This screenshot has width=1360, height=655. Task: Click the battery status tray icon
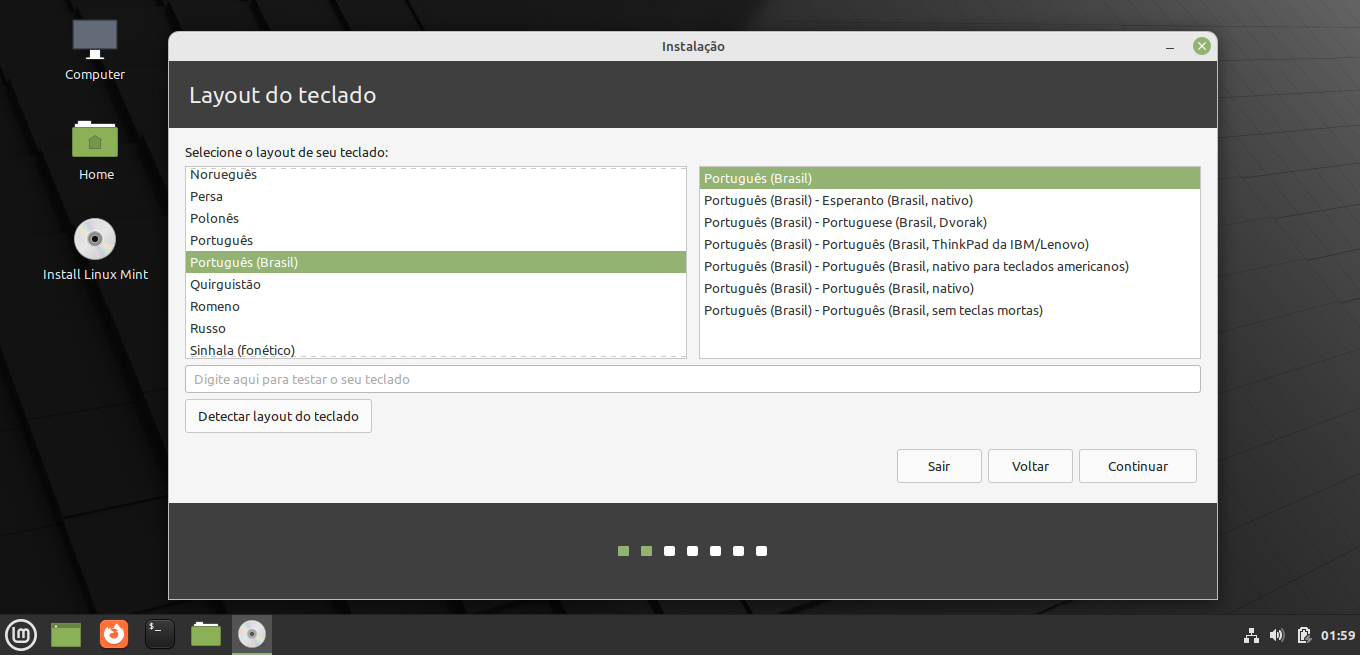click(x=1304, y=635)
